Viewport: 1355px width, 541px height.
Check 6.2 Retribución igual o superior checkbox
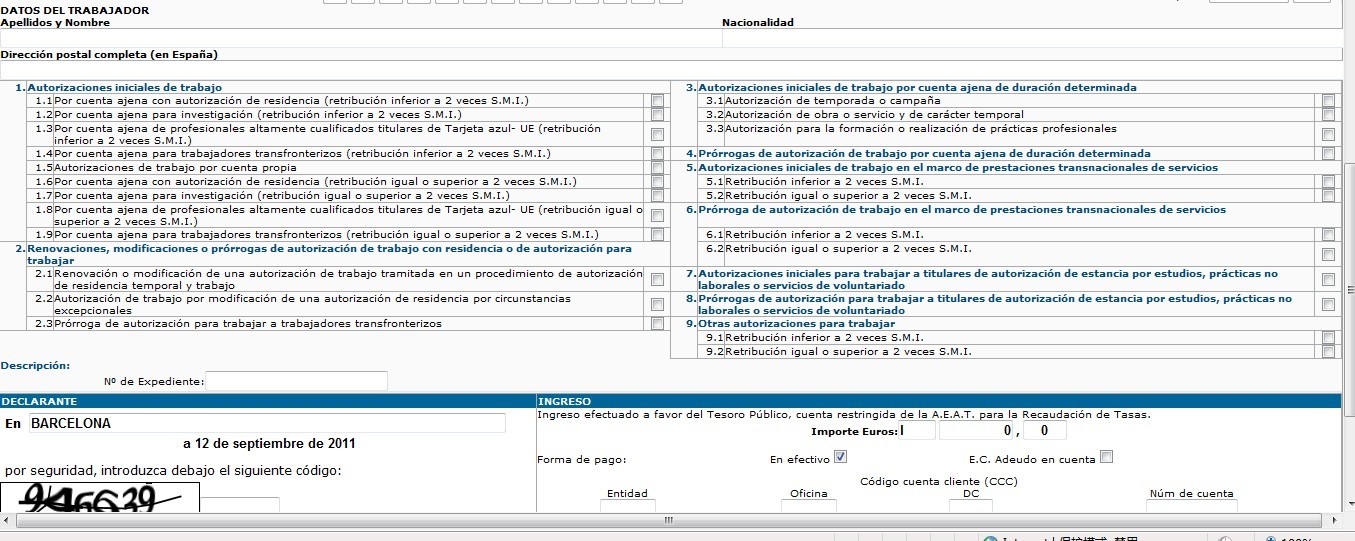(x=1328, y=254)
